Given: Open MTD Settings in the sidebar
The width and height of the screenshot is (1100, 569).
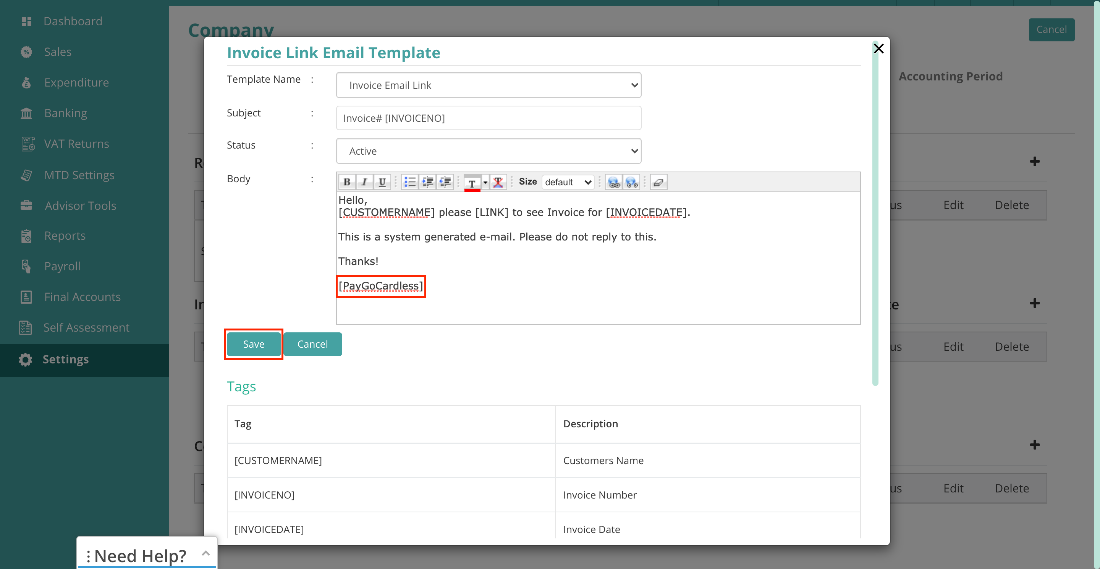Looking at the screenshot, I should pos(79,175).
